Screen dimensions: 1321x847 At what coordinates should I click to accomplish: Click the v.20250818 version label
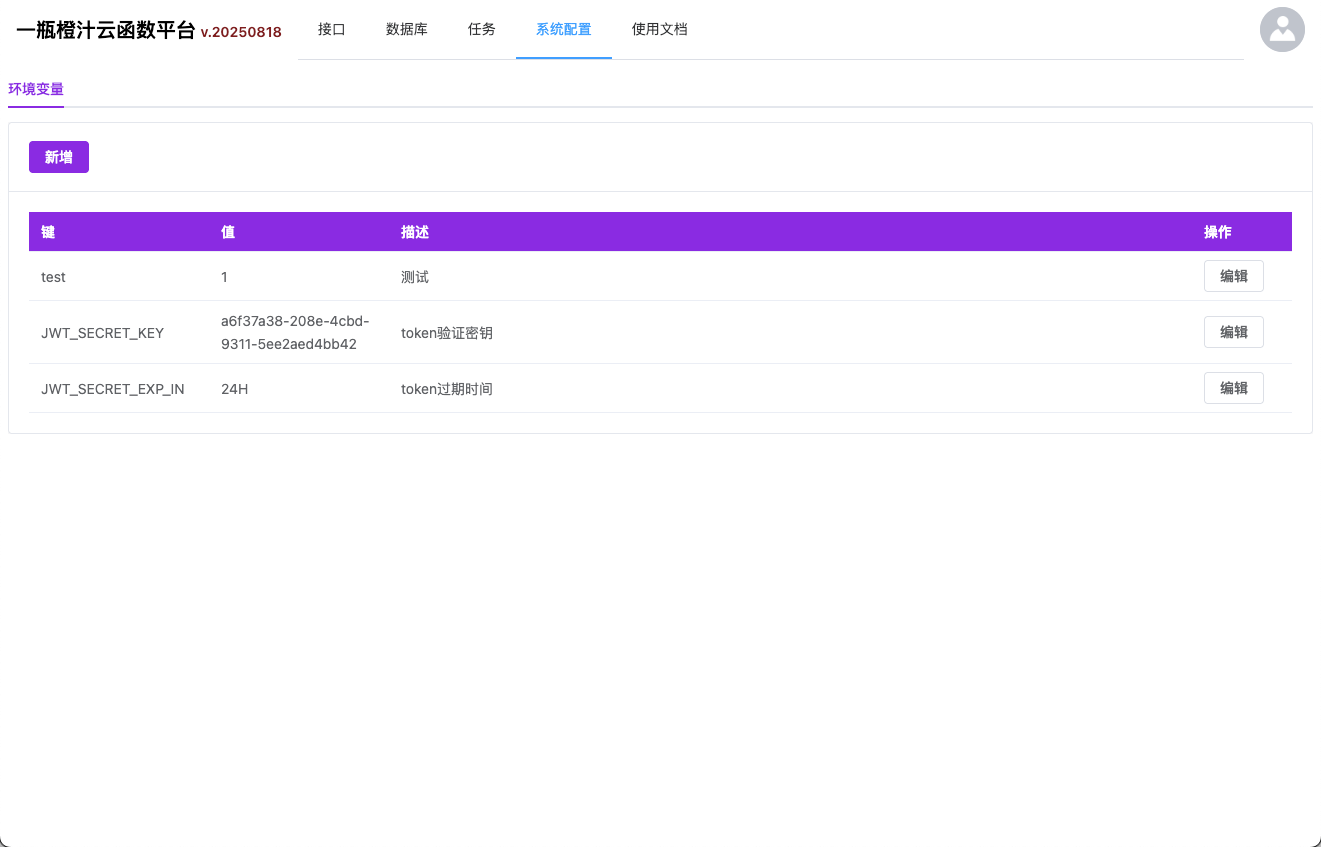tap(241, 32)
